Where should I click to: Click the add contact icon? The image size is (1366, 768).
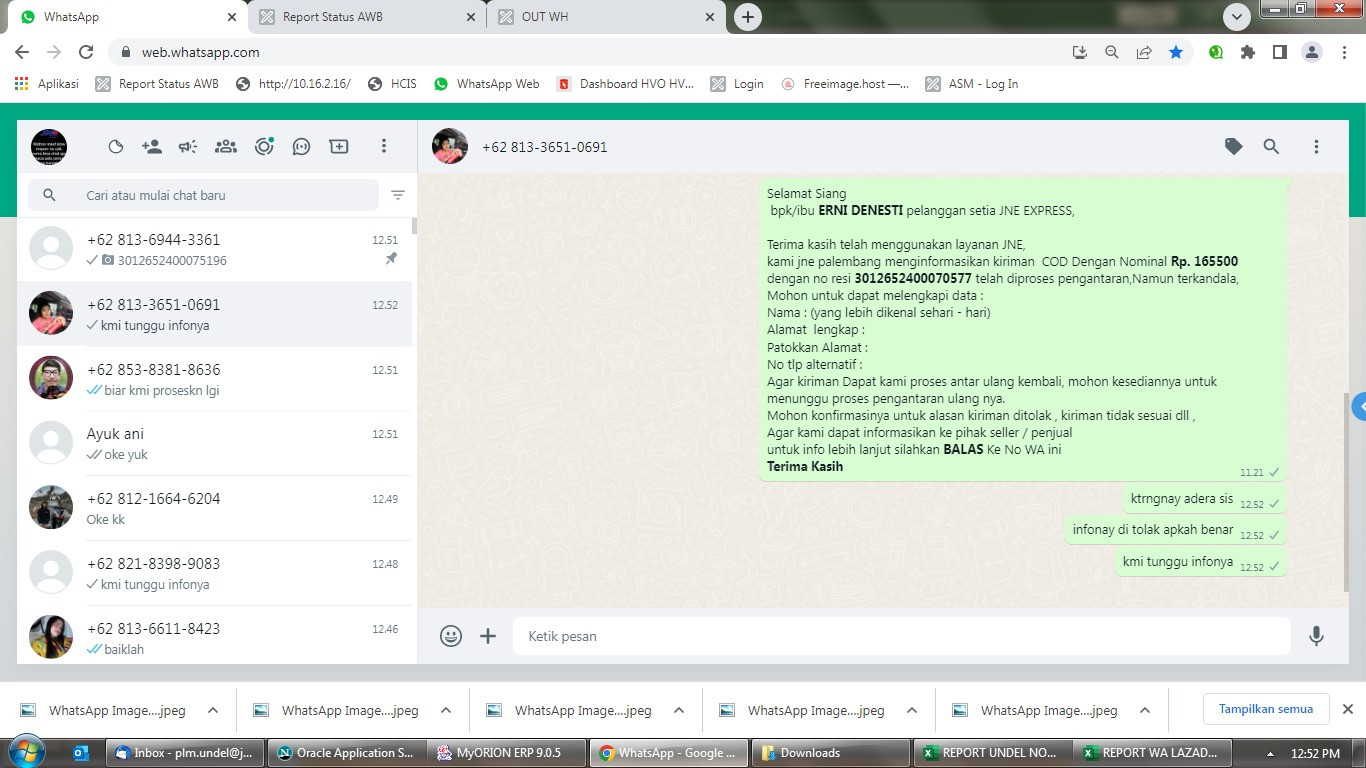coord(152,147)
